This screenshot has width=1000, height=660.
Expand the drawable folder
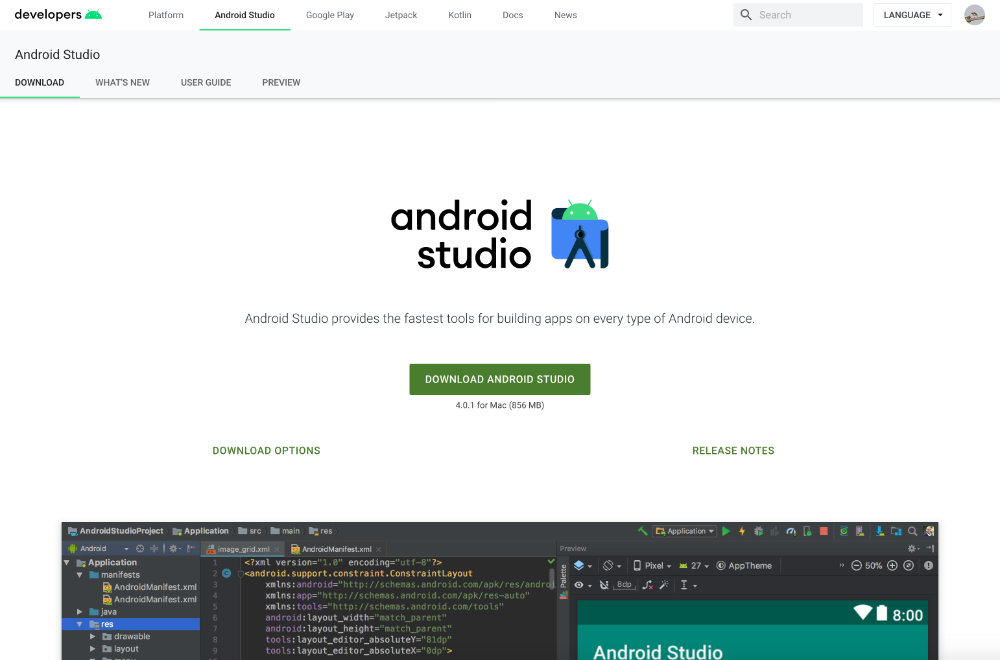(92, 636)
